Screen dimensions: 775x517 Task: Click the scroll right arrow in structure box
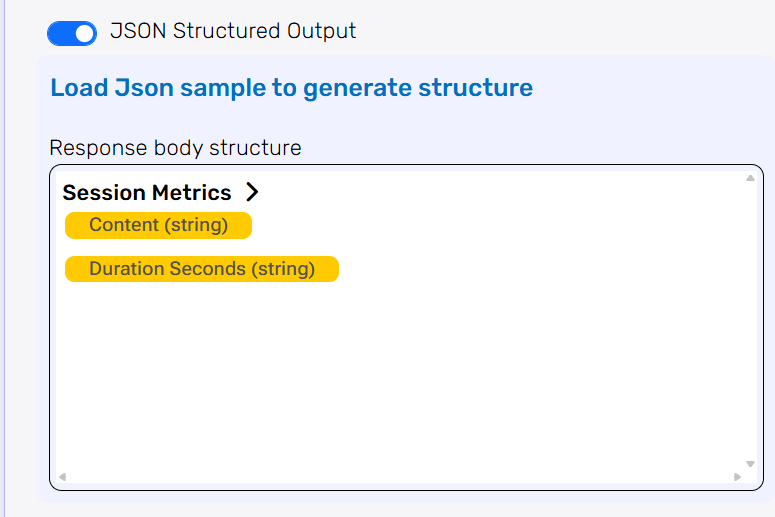coord(738,476)
